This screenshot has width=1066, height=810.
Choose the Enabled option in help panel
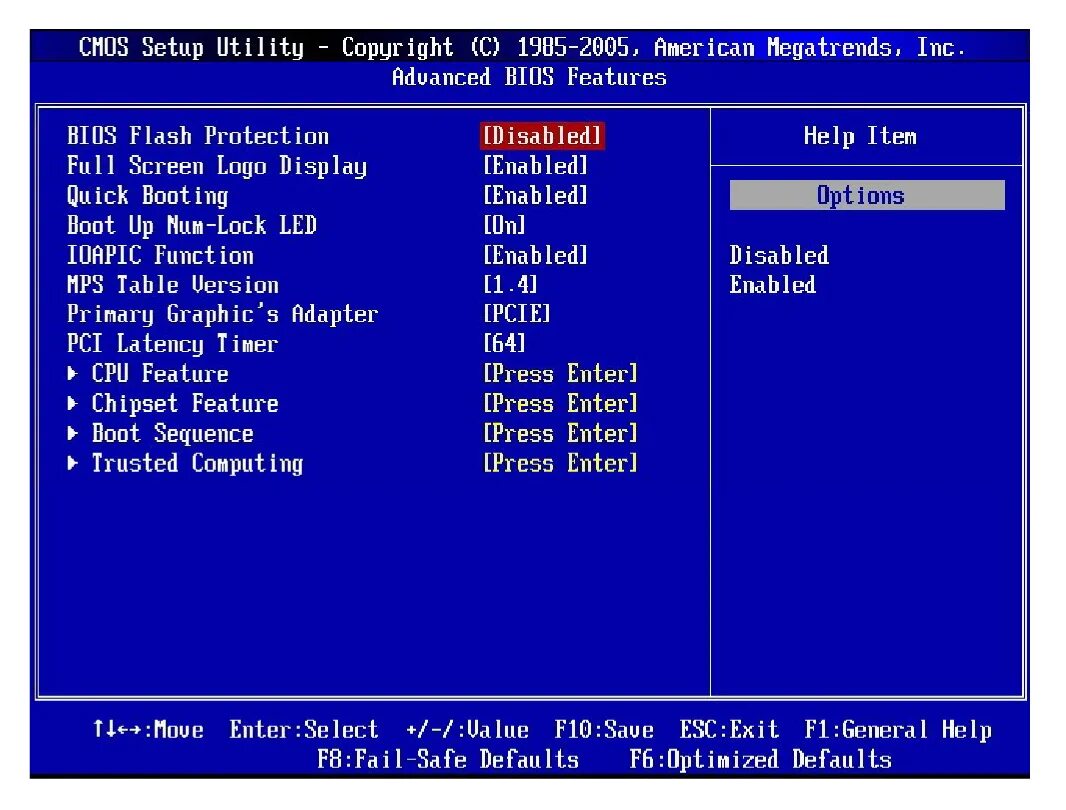coord(773,286)
